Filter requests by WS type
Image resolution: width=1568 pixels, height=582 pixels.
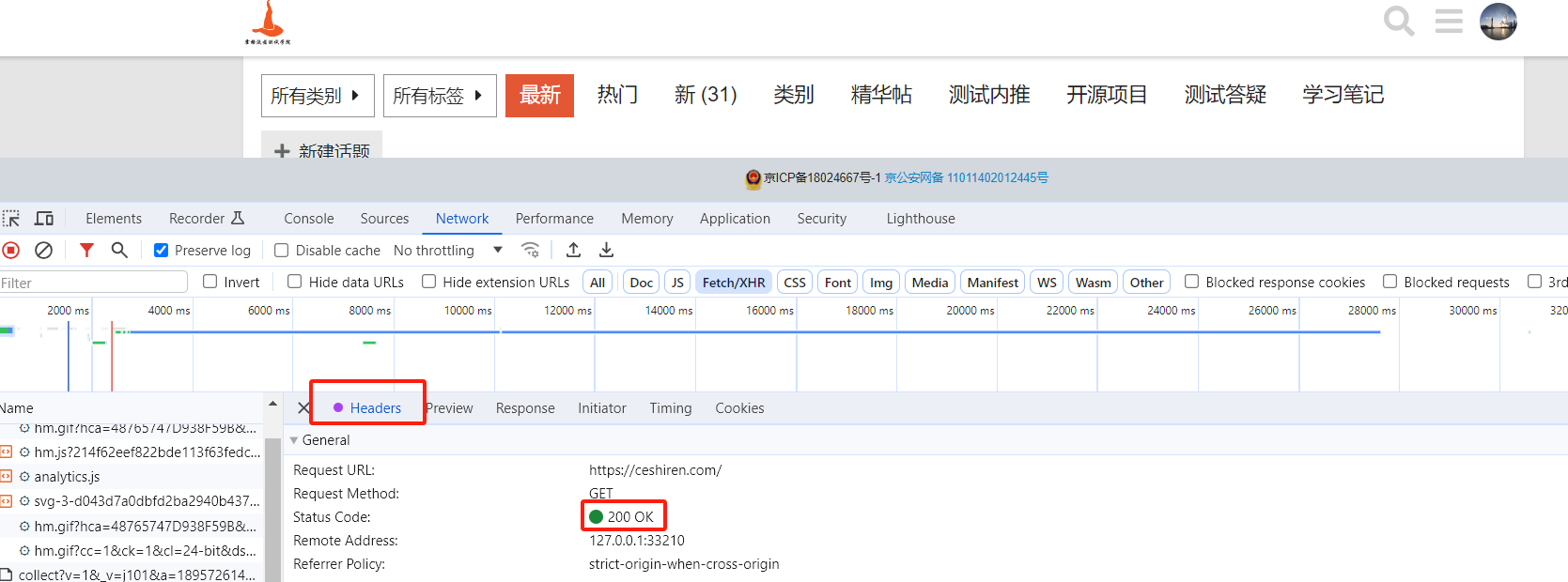(x=1047, y=283)
